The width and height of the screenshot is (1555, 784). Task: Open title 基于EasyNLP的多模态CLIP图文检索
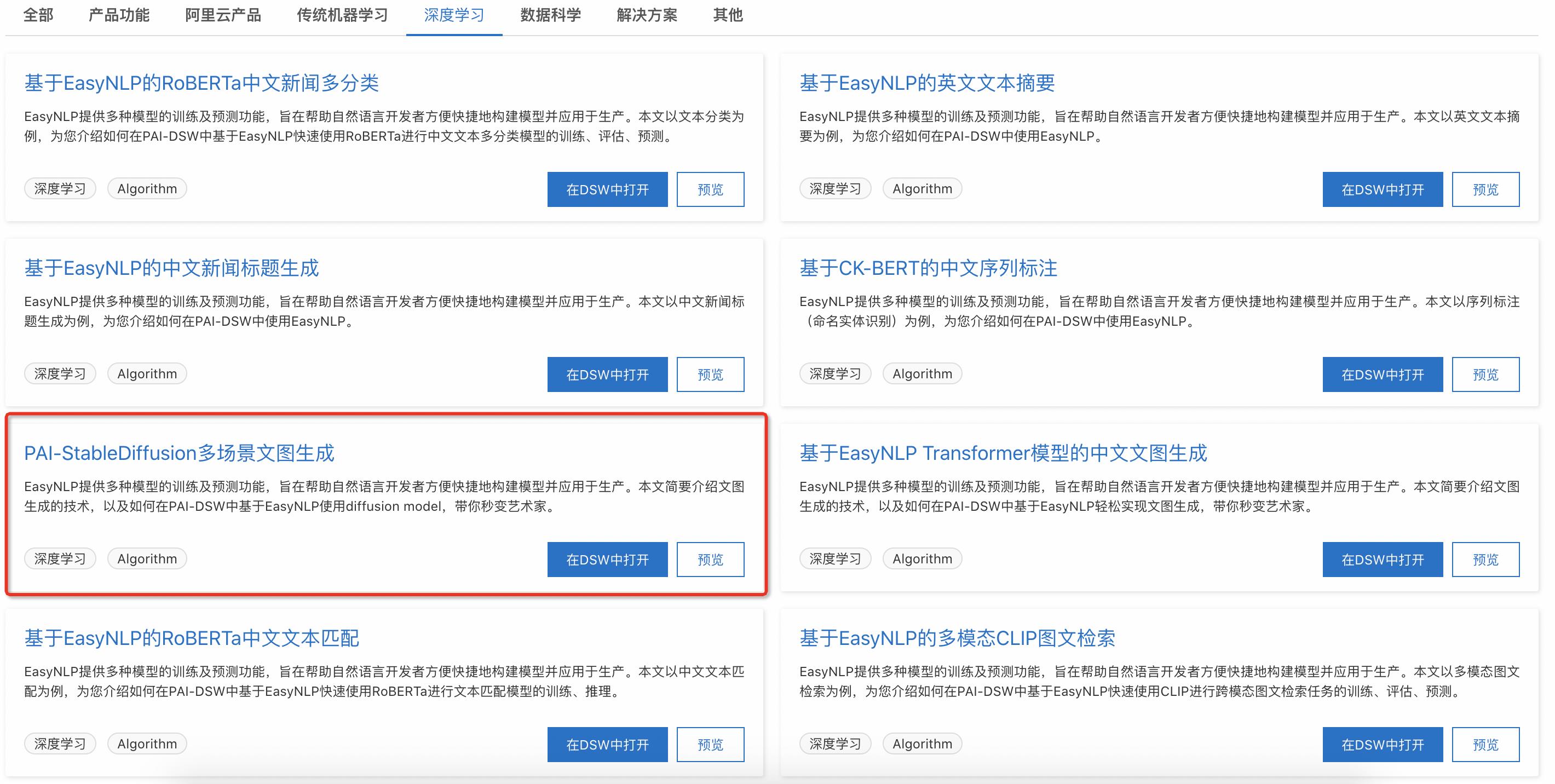[x=958, y=638]
